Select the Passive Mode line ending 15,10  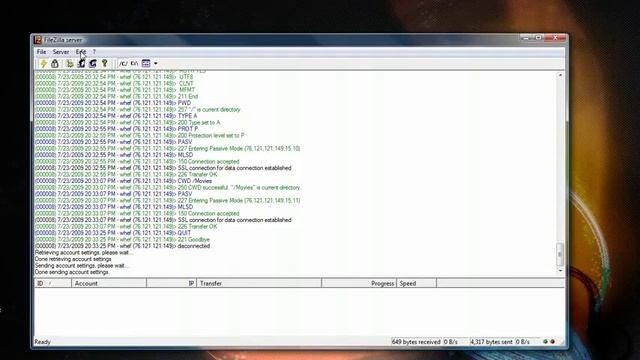pyautogui.click(x=167, y=149)
